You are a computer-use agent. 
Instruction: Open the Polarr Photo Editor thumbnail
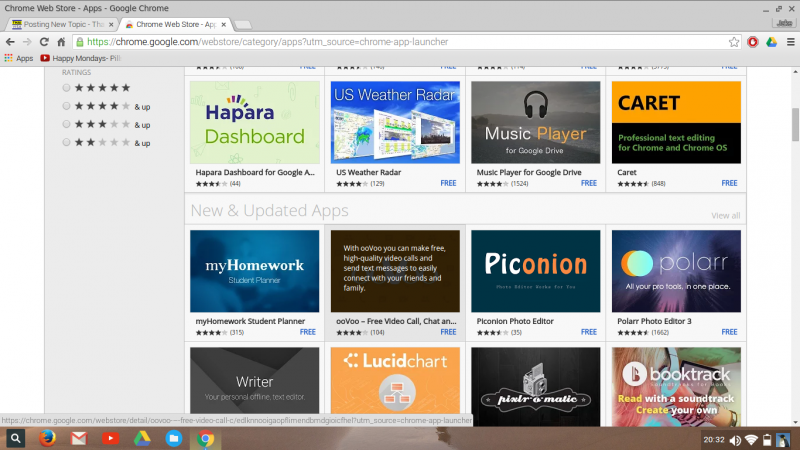click(676, 271)
